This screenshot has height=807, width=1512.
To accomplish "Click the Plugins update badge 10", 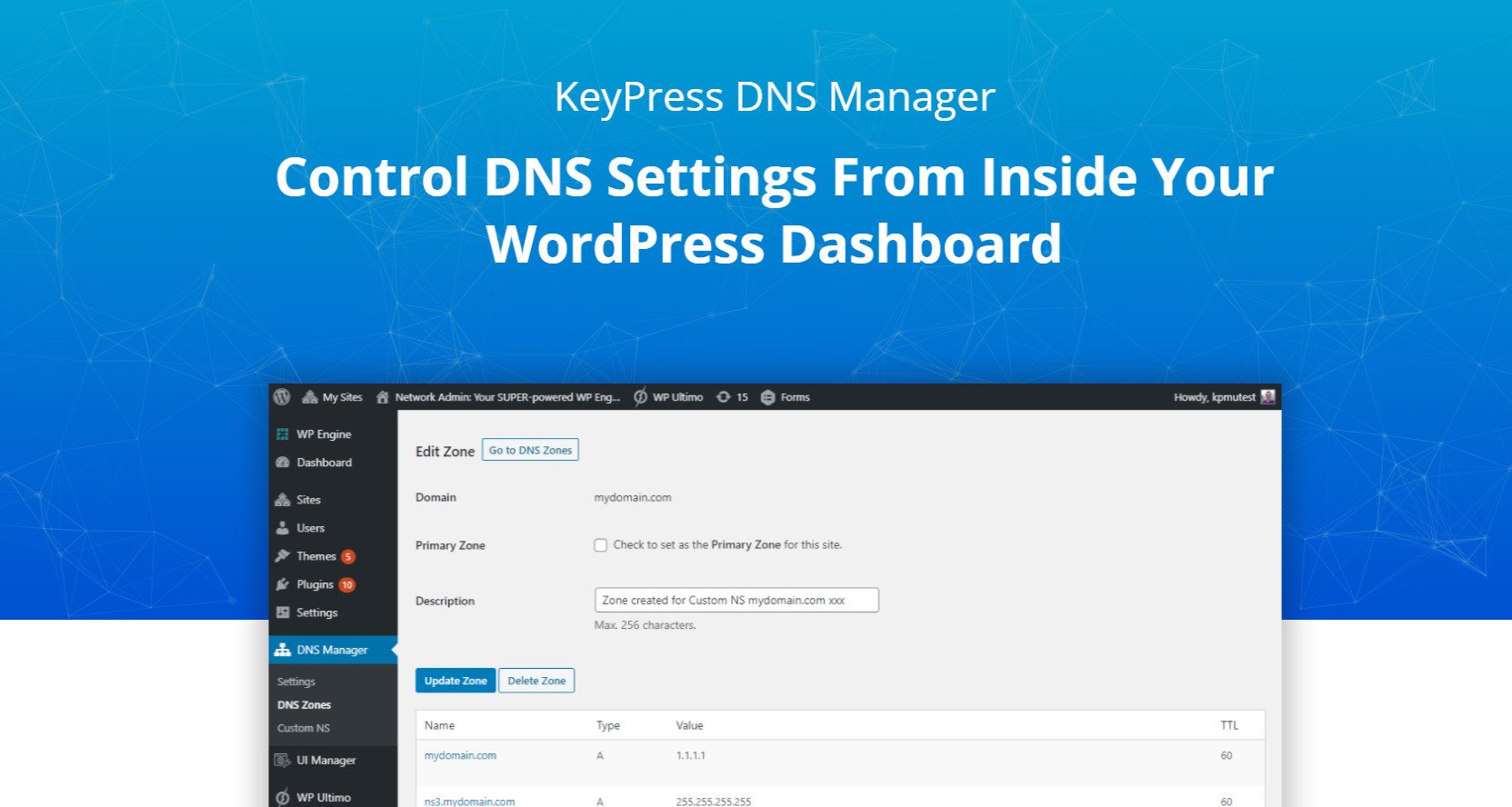I will point(346,585).
